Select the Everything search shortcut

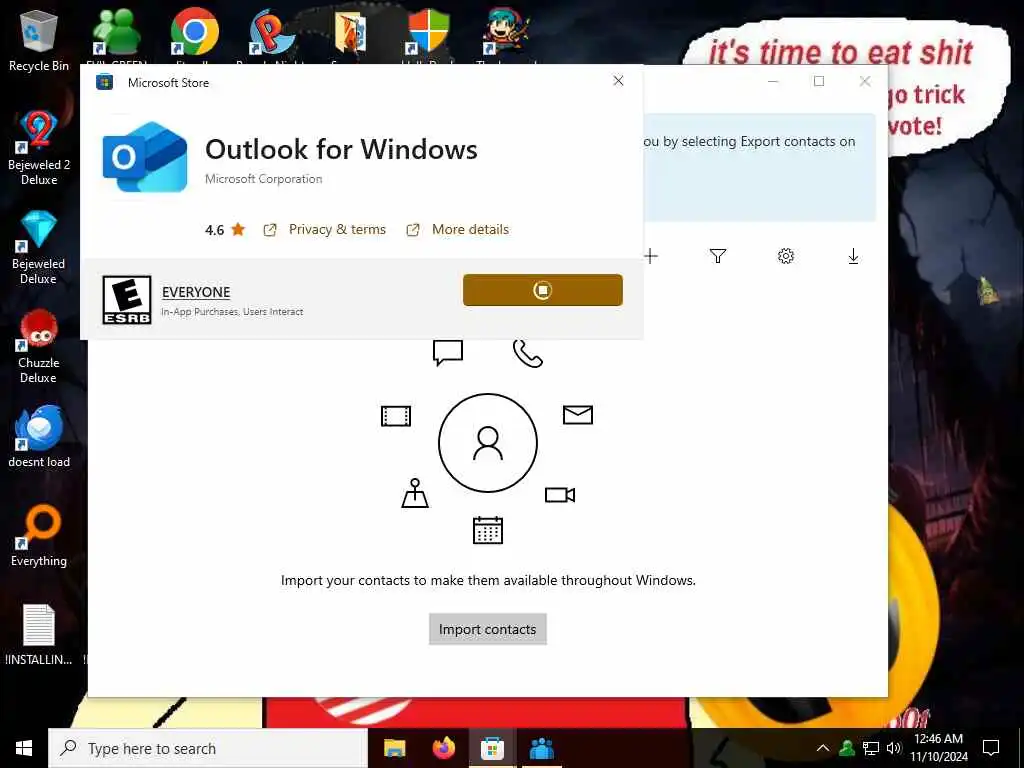pos(39,536)
